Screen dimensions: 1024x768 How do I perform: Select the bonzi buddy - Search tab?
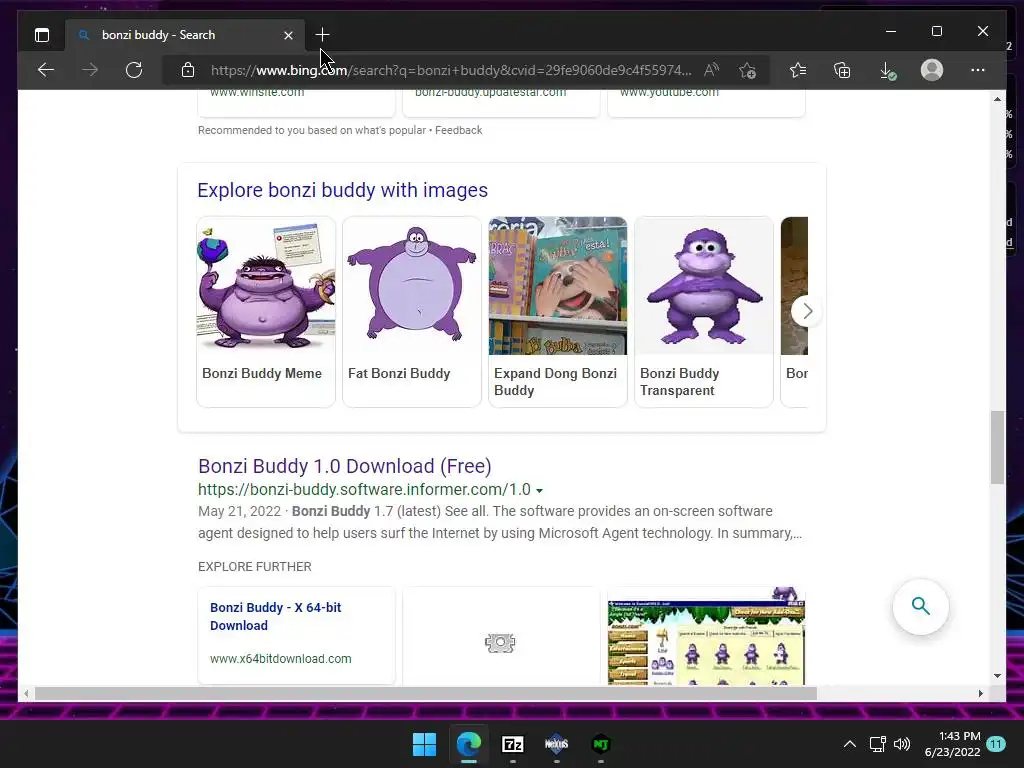click(184, 35)
